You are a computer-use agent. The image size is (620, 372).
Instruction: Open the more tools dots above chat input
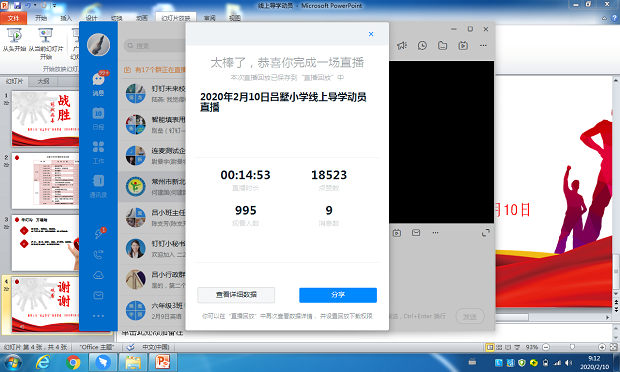[435, 232]
